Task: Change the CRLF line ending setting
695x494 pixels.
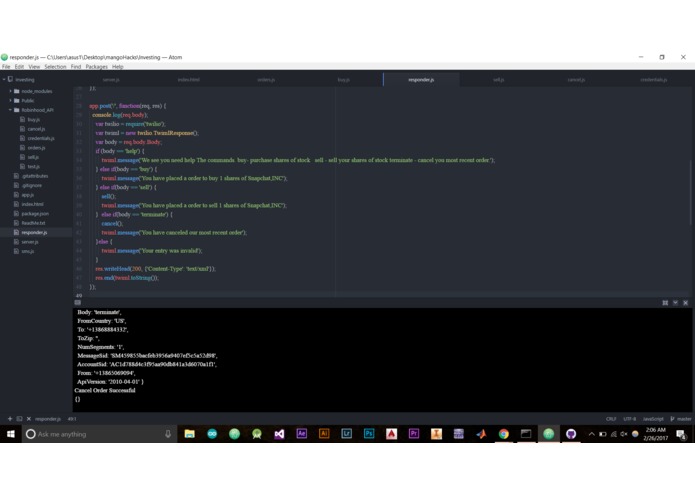Action: pyautogui.click(x=611, y=419)
